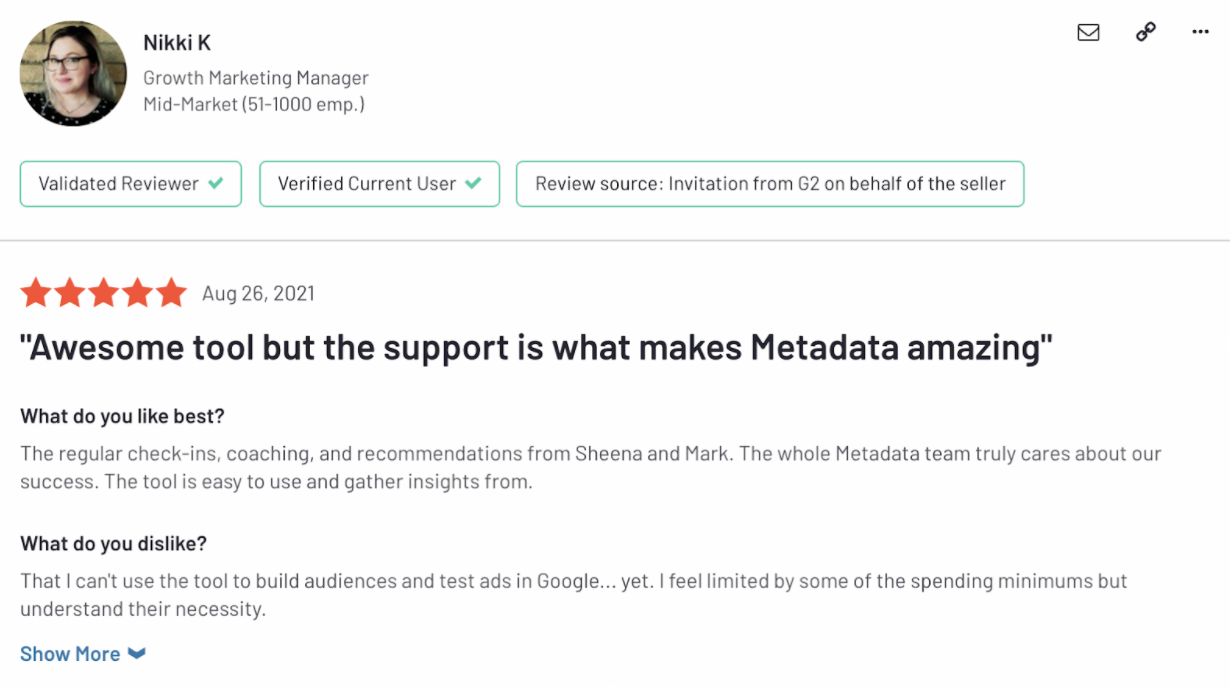
Task: Click the Validated Reviewer badge
Action: tap(130, 184)
